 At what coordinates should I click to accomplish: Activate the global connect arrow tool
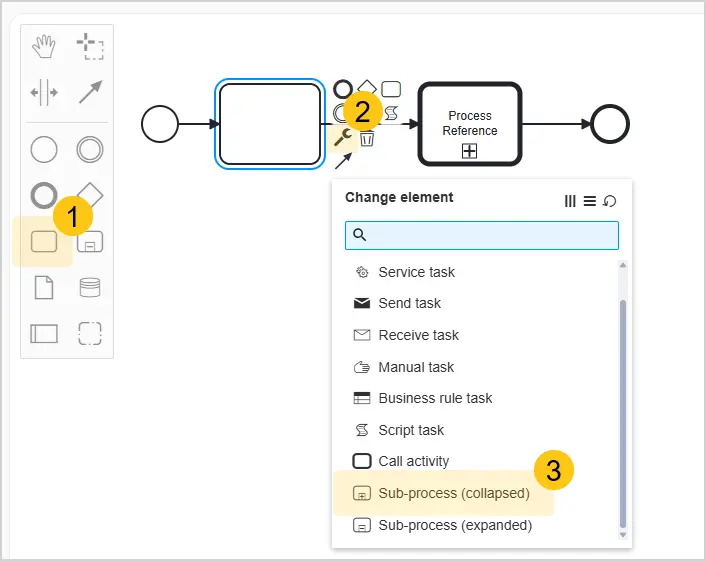click(x=90, y=92)
